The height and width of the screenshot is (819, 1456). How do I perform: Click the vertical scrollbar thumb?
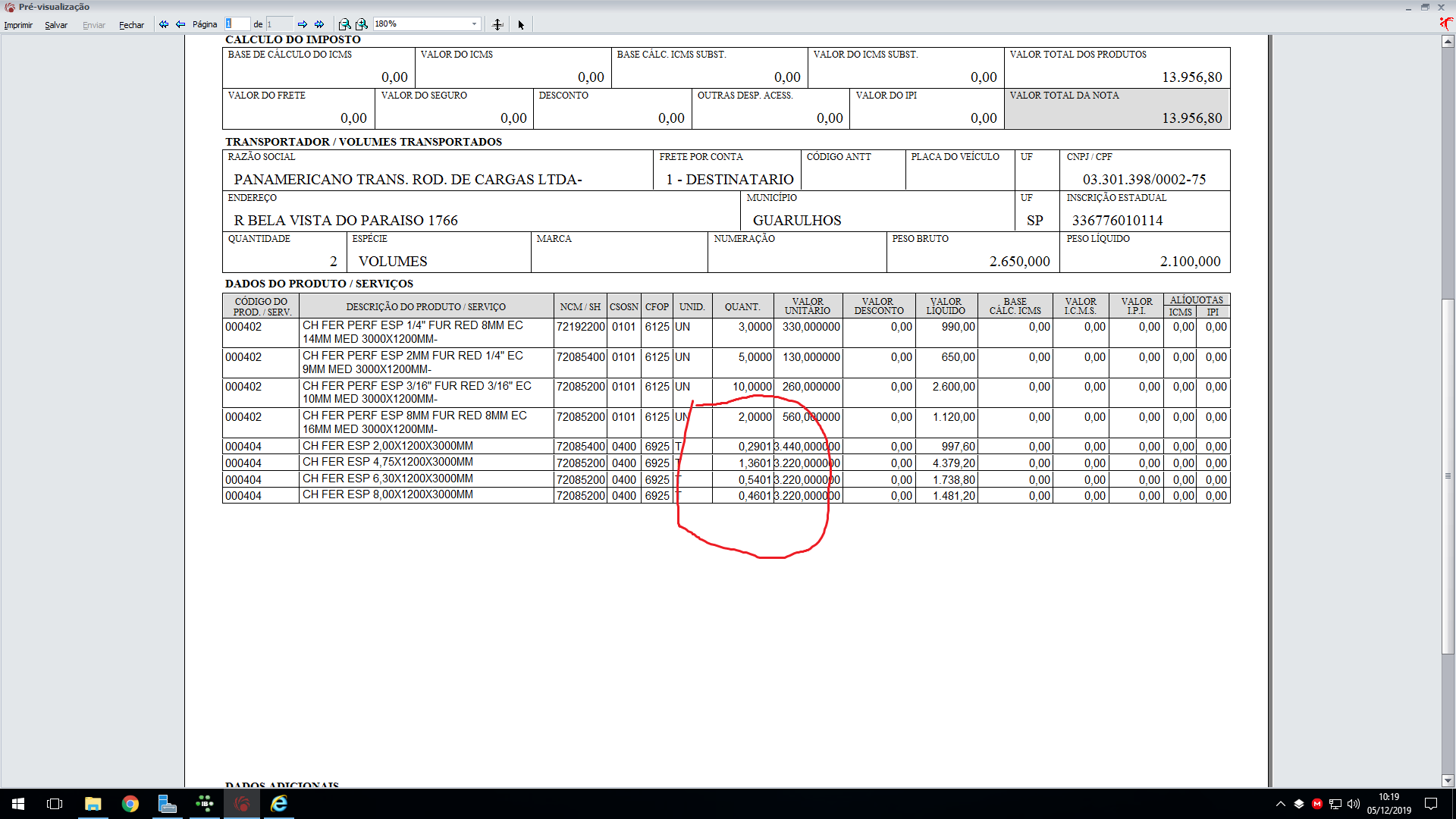(1448, 476)
